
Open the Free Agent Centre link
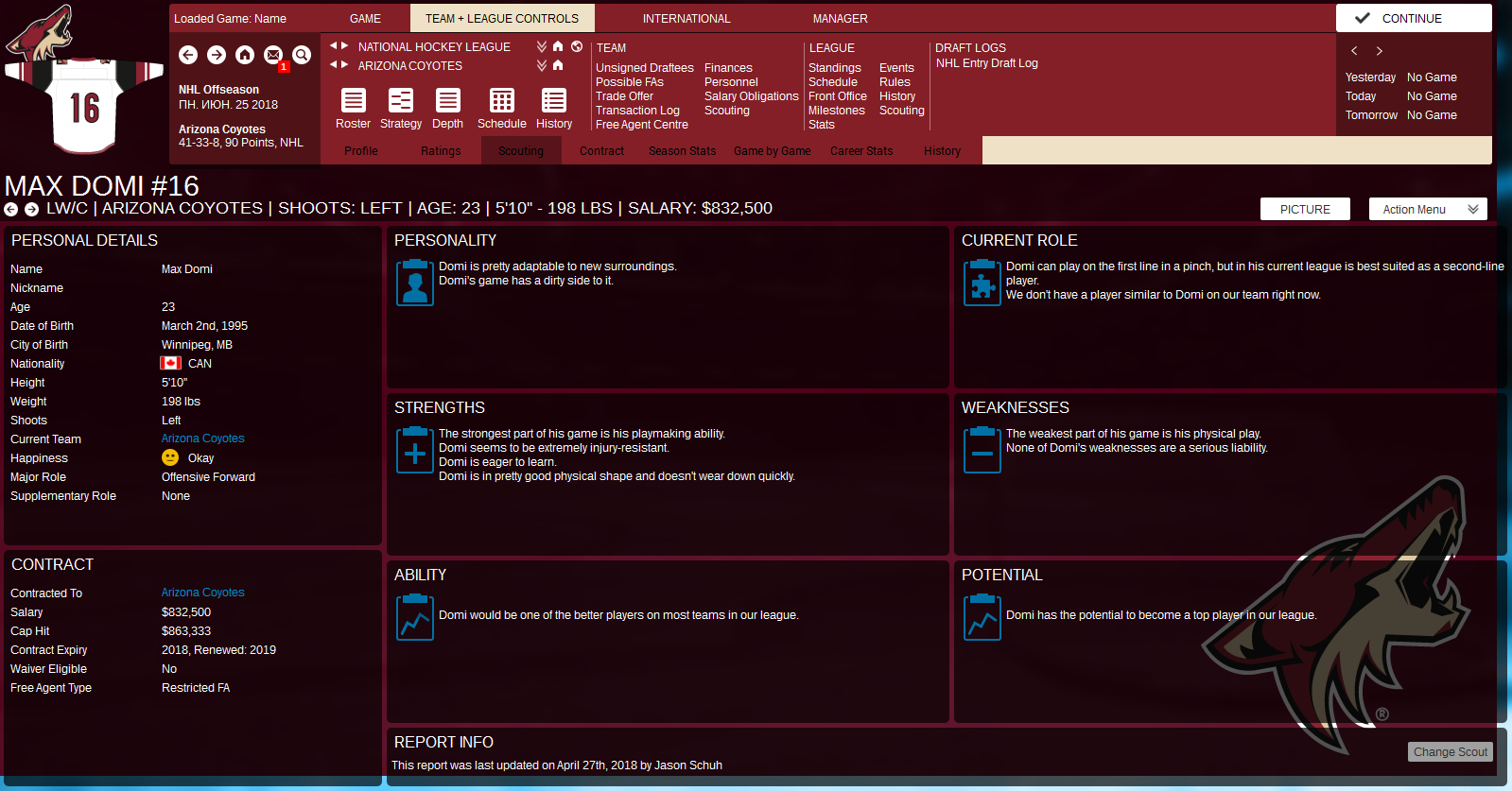pyautogui.click(x=642, y=125)
